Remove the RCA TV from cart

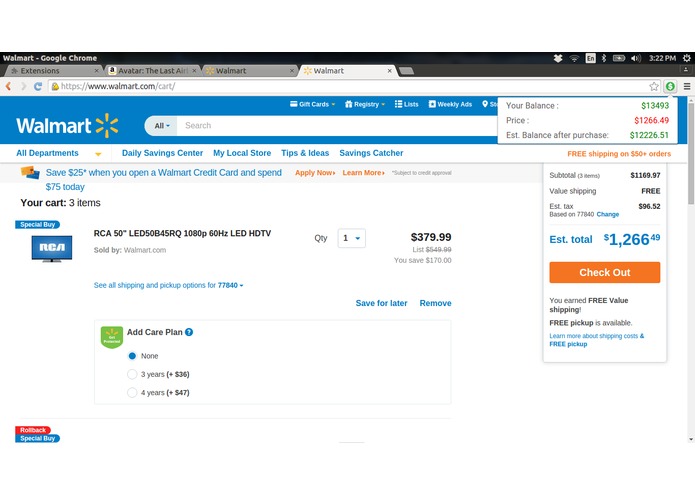[435, 303]
